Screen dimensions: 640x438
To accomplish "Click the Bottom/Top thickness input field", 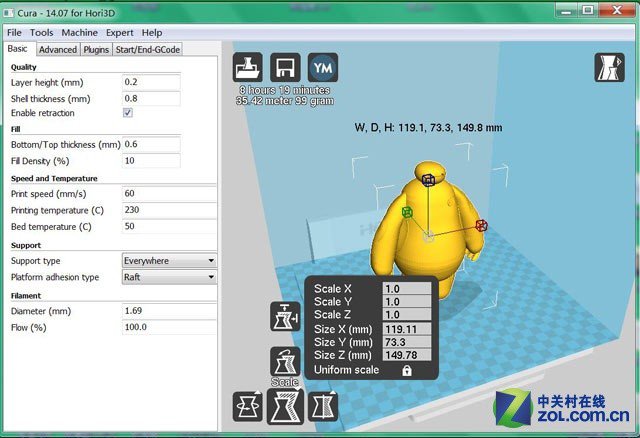I will pos(151,144).
